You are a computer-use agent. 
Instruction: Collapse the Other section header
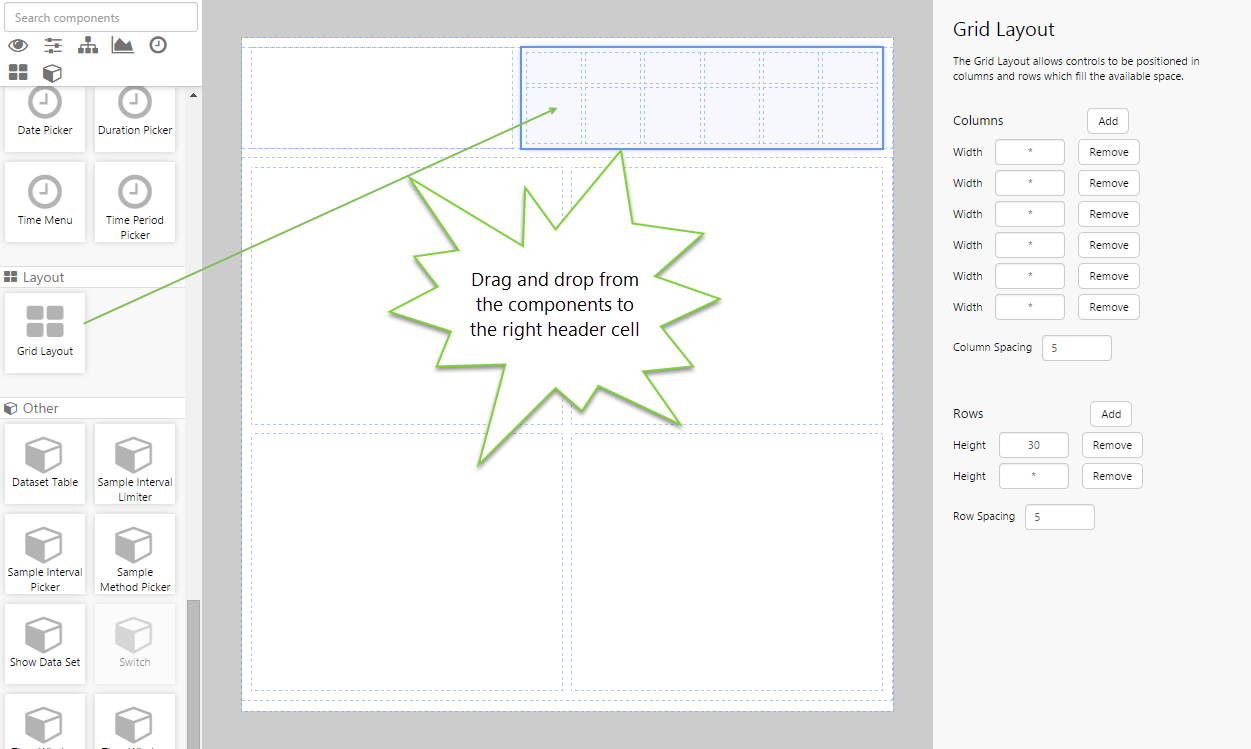(40, 408)
